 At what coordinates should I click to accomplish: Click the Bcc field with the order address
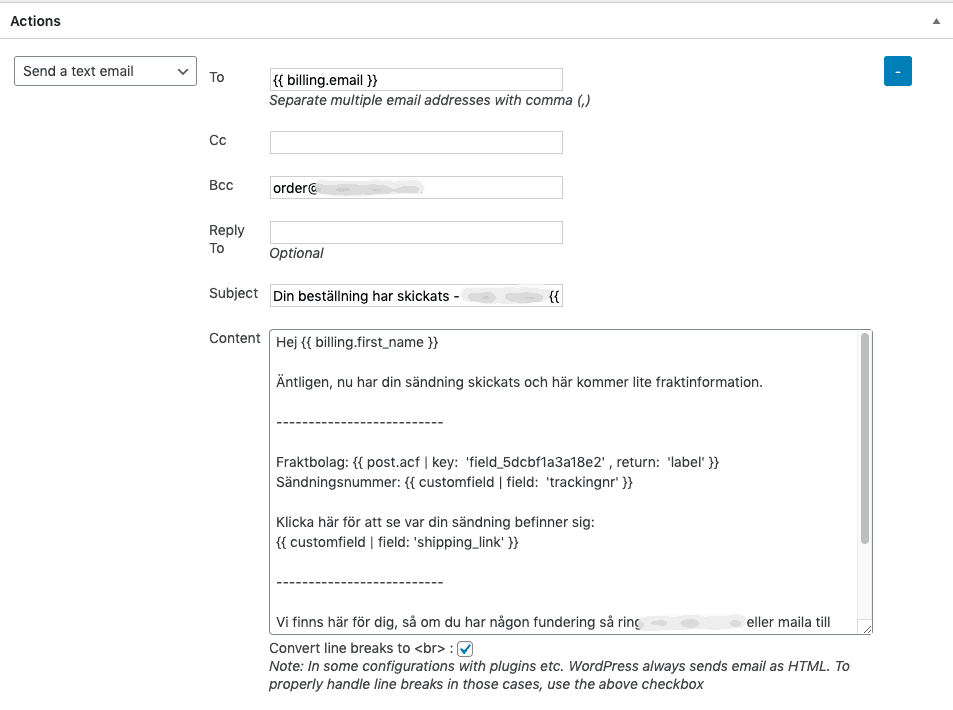point(415,187)
